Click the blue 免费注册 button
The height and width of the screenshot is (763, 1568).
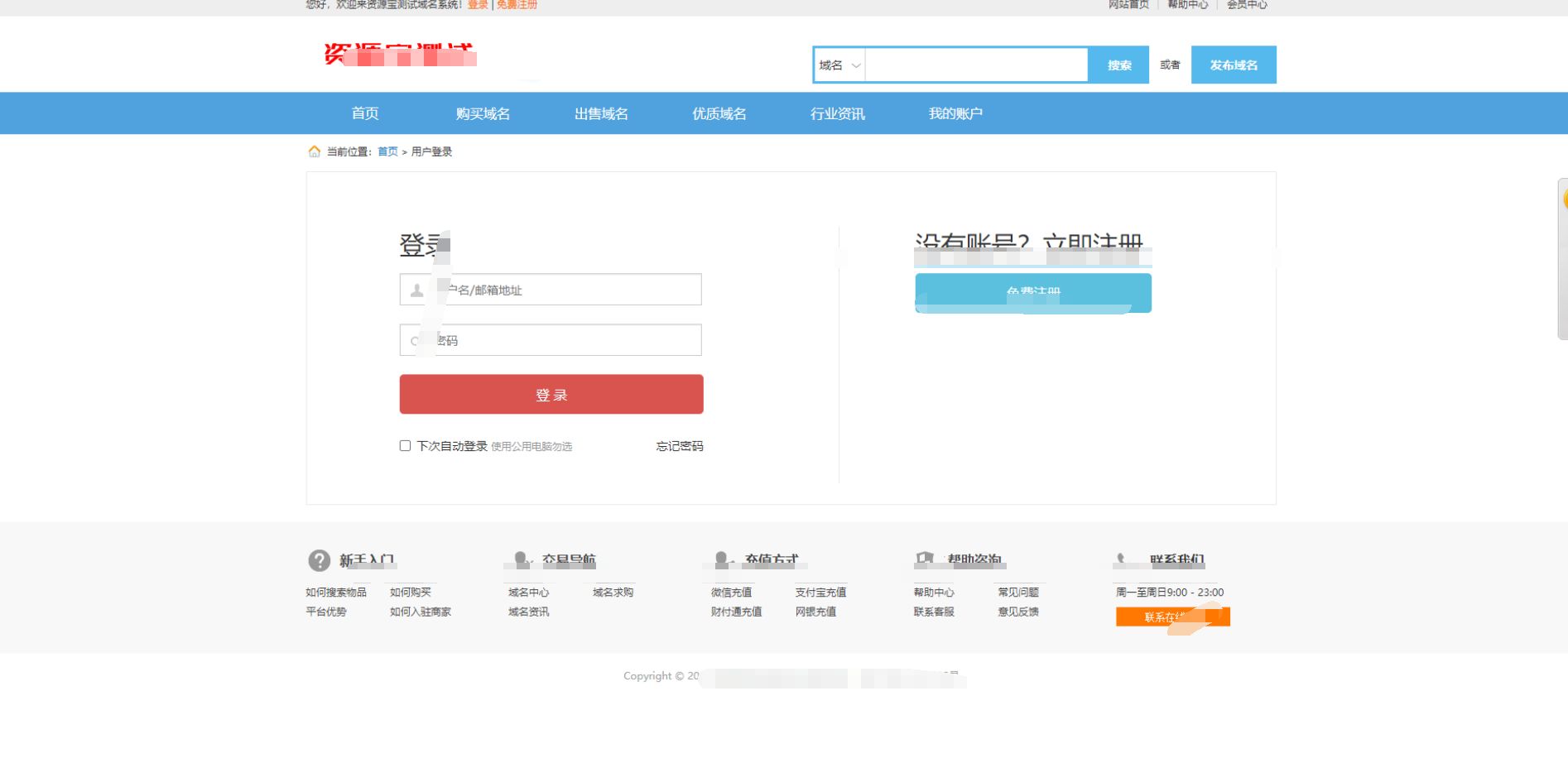[1032, 292]
